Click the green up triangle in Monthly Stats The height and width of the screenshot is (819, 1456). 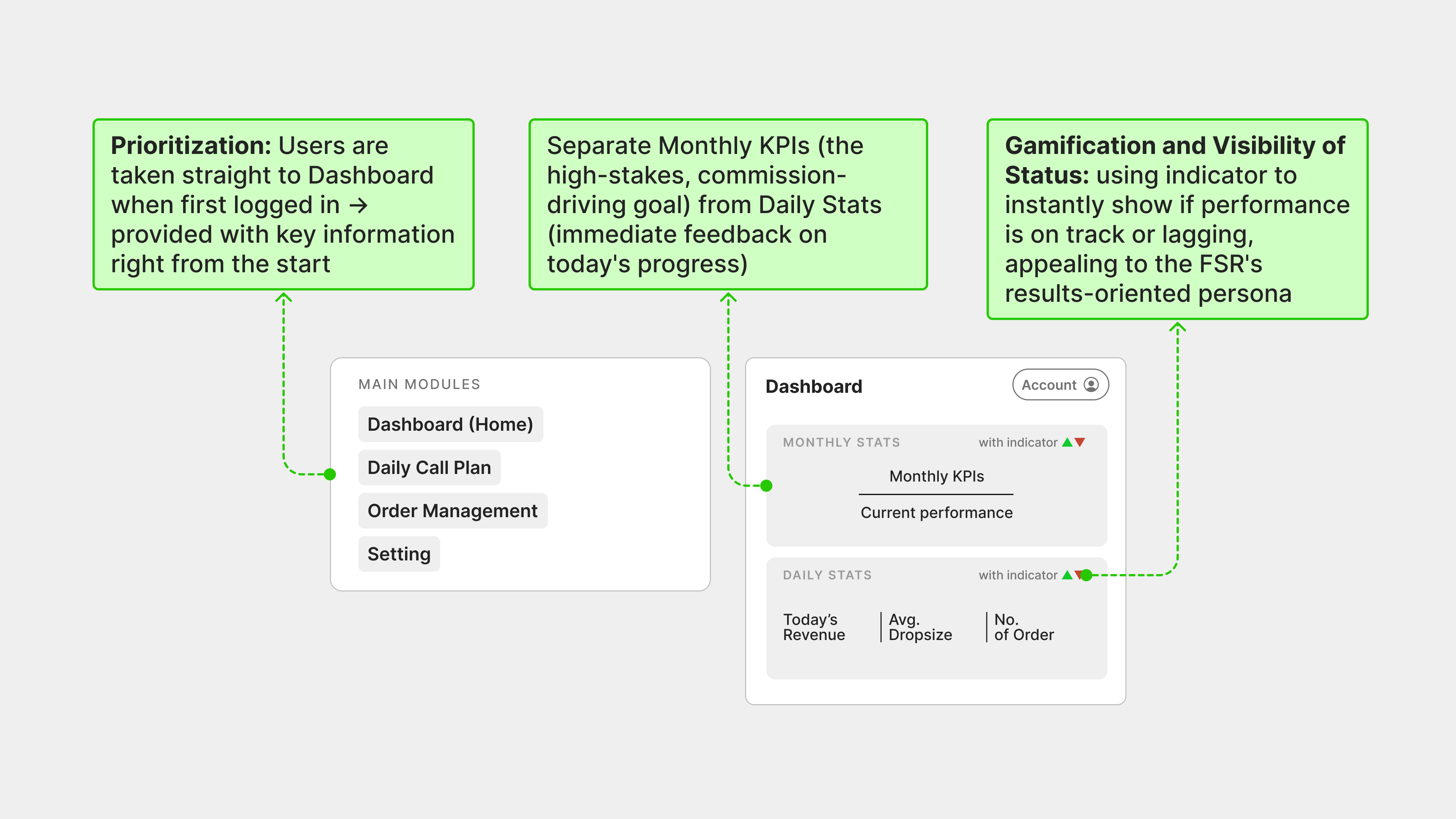click(x=1067, y=442)
